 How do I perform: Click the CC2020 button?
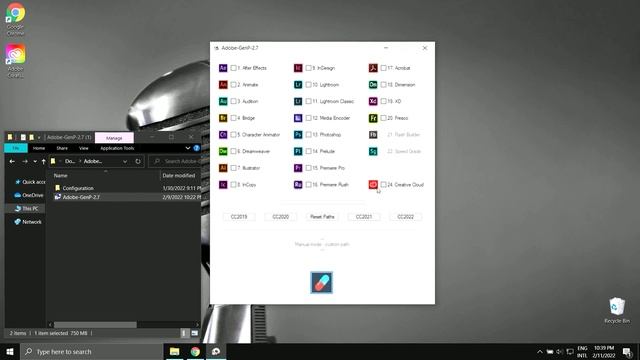tap(281, 217)
